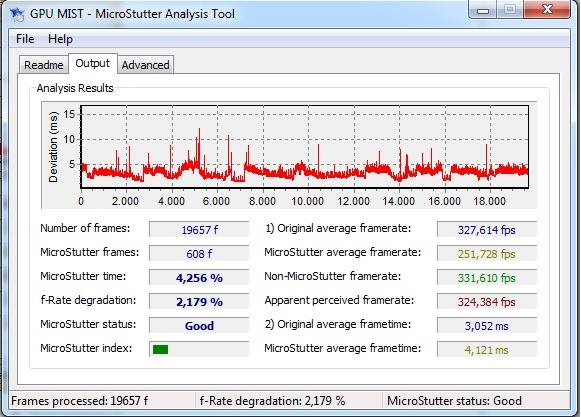This screenshot has height=417, width=581.
Task: Click the 'MicroStutter time:' label
Action: point(83,276)
